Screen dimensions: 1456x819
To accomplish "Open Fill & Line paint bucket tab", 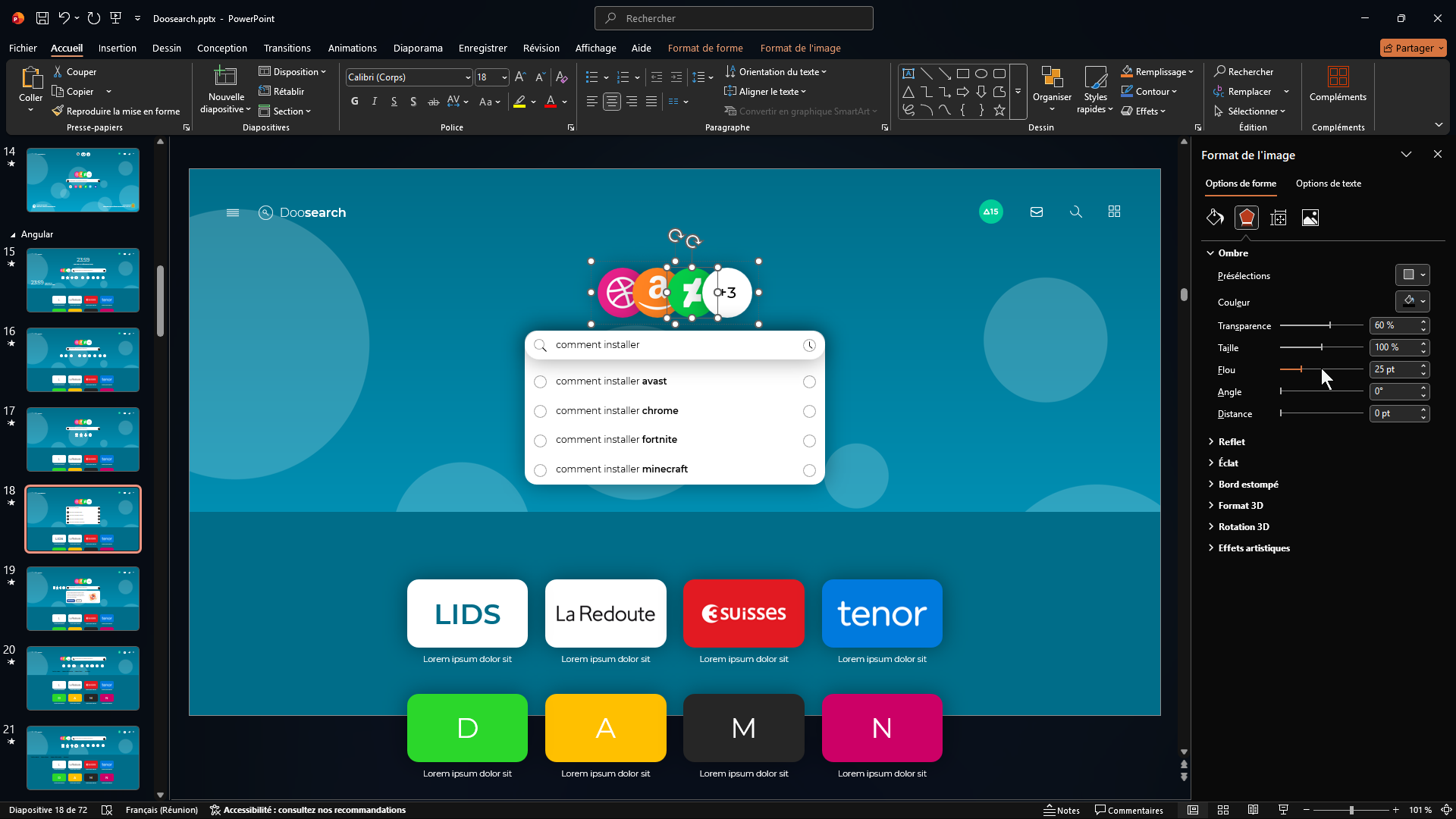I will [x=1215, y=218].
